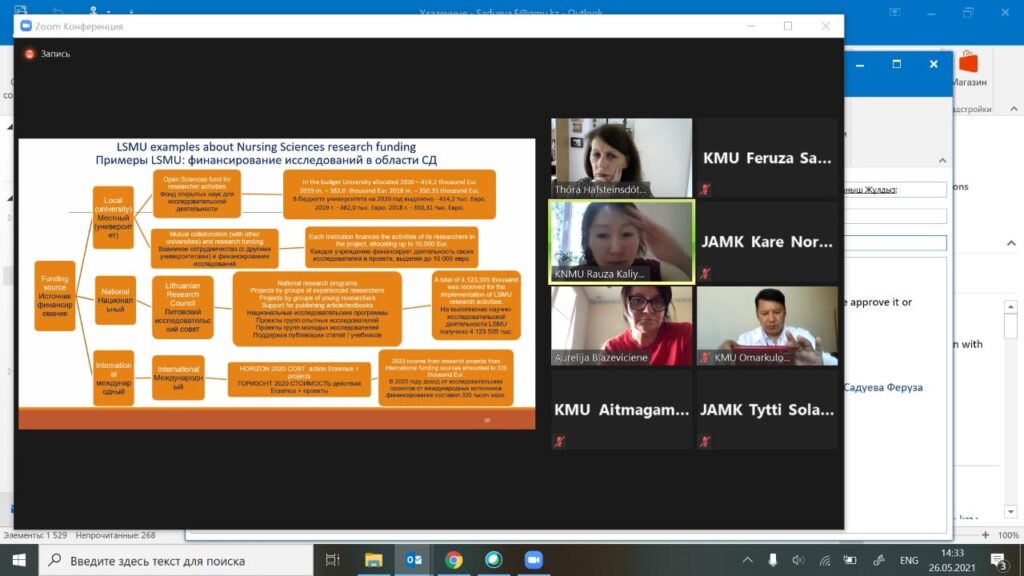This screenshot has height=576, width=1024.
Task: Show hidden system tray icons
Action: pyautogui.click(x=747, y=560)
